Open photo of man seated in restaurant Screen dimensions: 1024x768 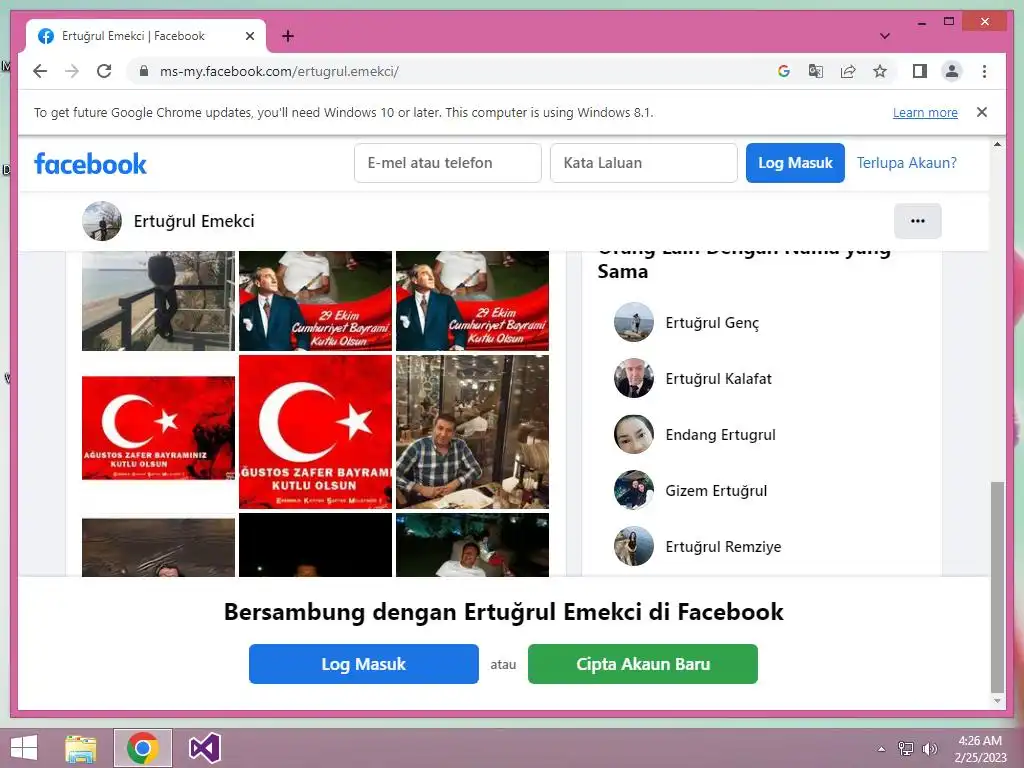coord(472,432)
